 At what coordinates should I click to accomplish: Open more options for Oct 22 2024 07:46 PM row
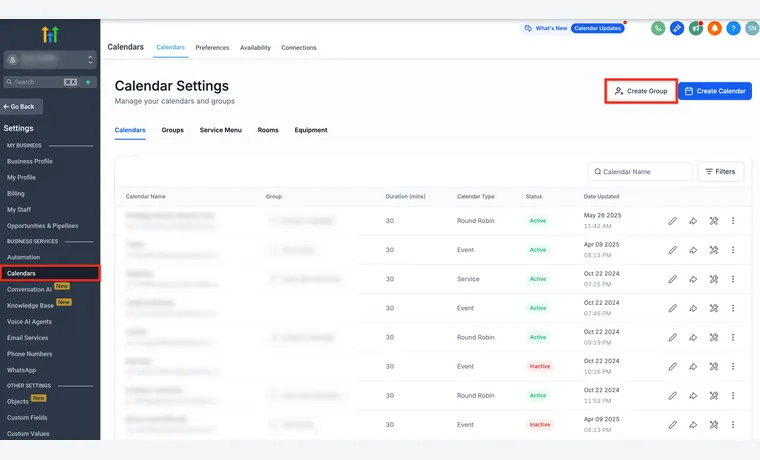tap(733, 308)
